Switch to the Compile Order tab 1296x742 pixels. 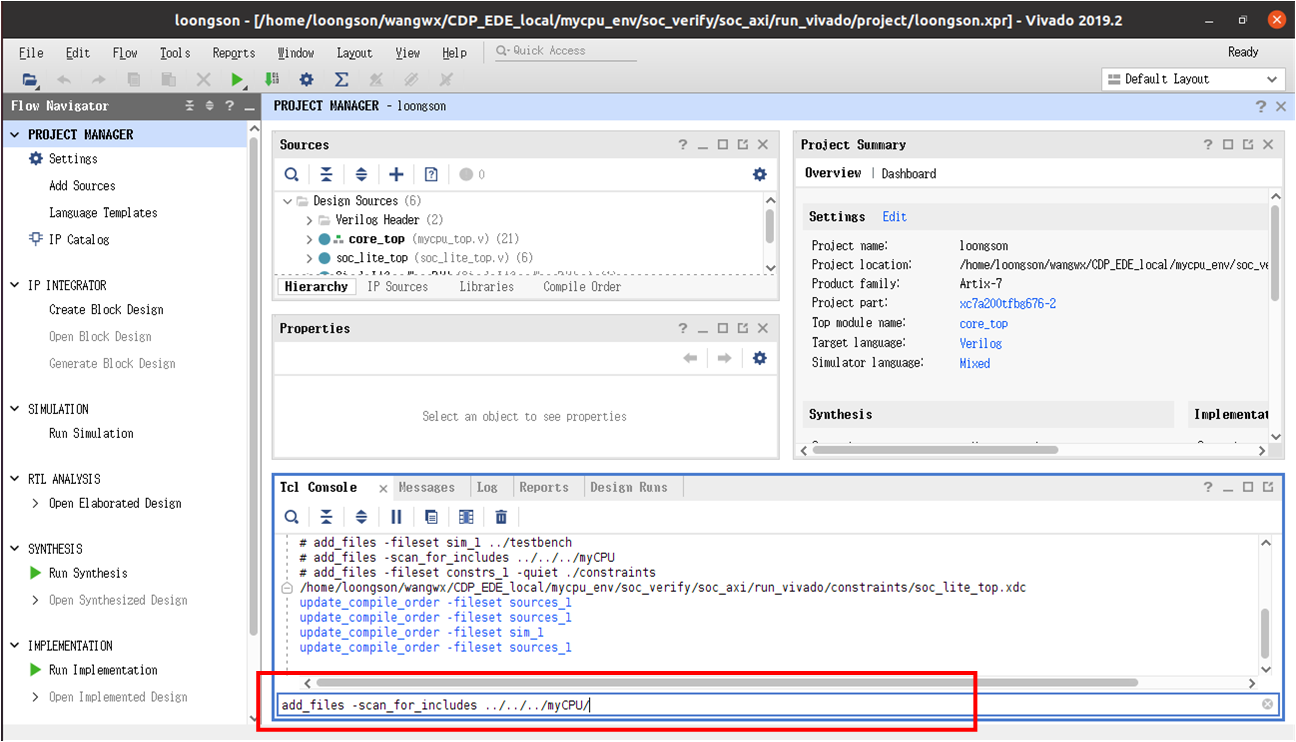[581, 287]
